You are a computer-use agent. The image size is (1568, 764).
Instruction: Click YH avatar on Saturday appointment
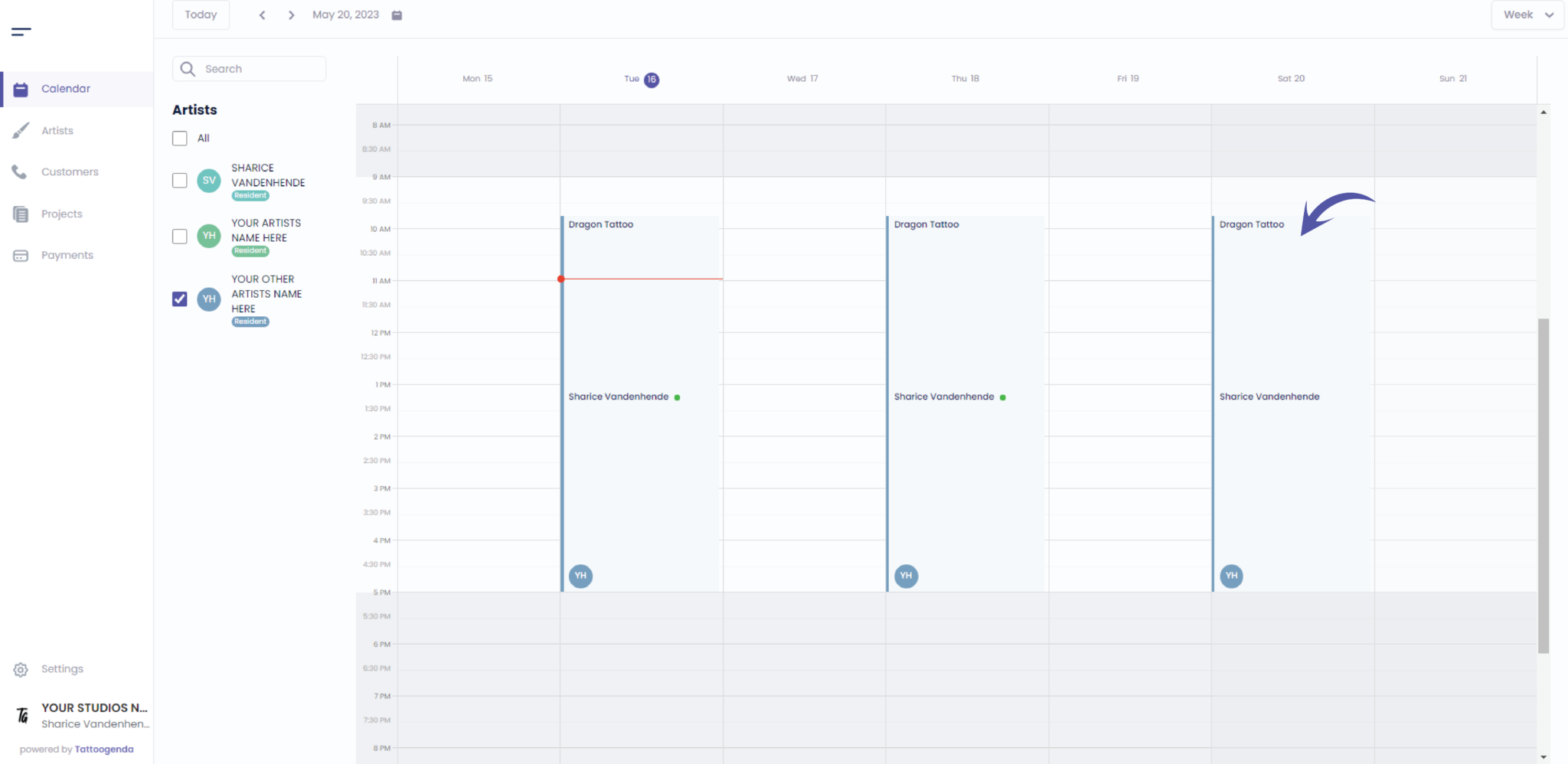1232,576
